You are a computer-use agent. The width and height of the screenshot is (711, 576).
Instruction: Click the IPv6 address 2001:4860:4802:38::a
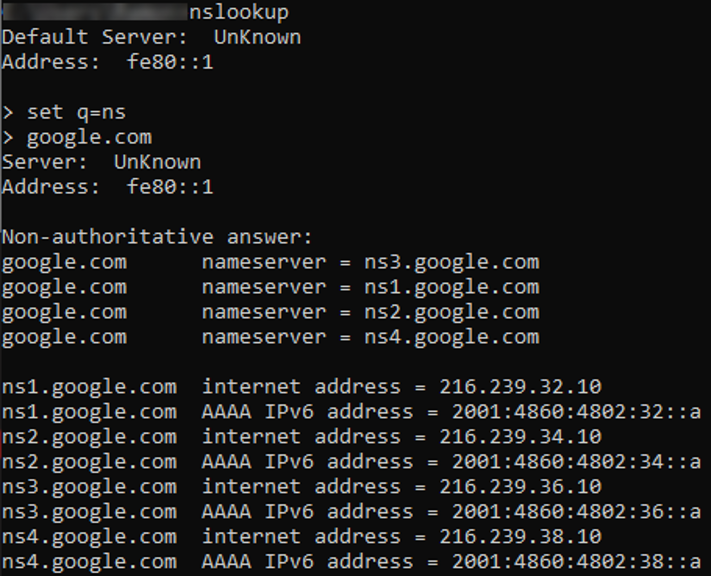[576, 562]
